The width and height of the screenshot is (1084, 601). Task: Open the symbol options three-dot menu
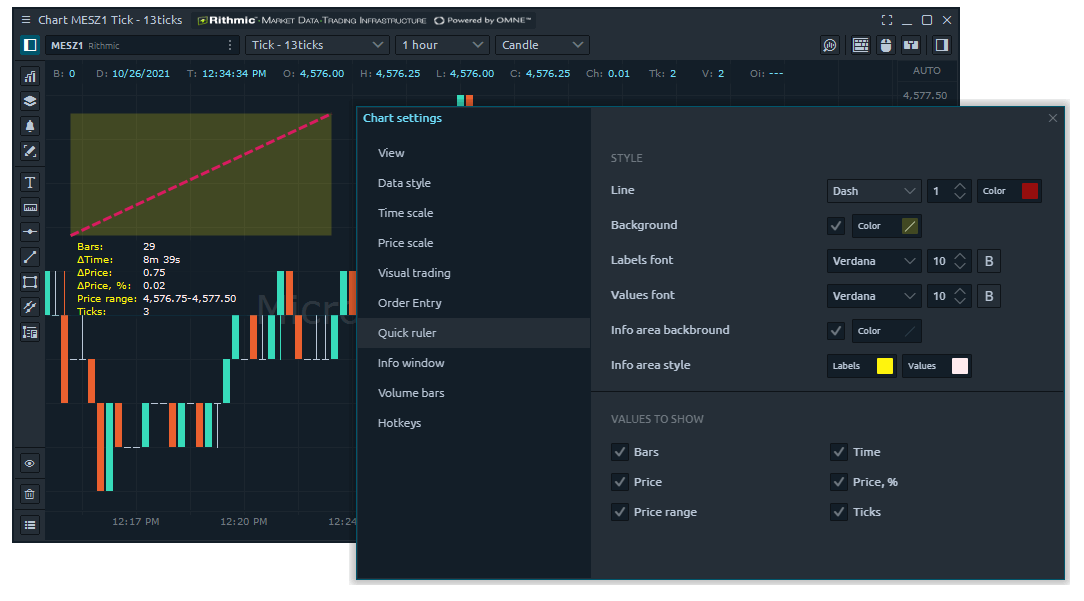pos(230,45)
